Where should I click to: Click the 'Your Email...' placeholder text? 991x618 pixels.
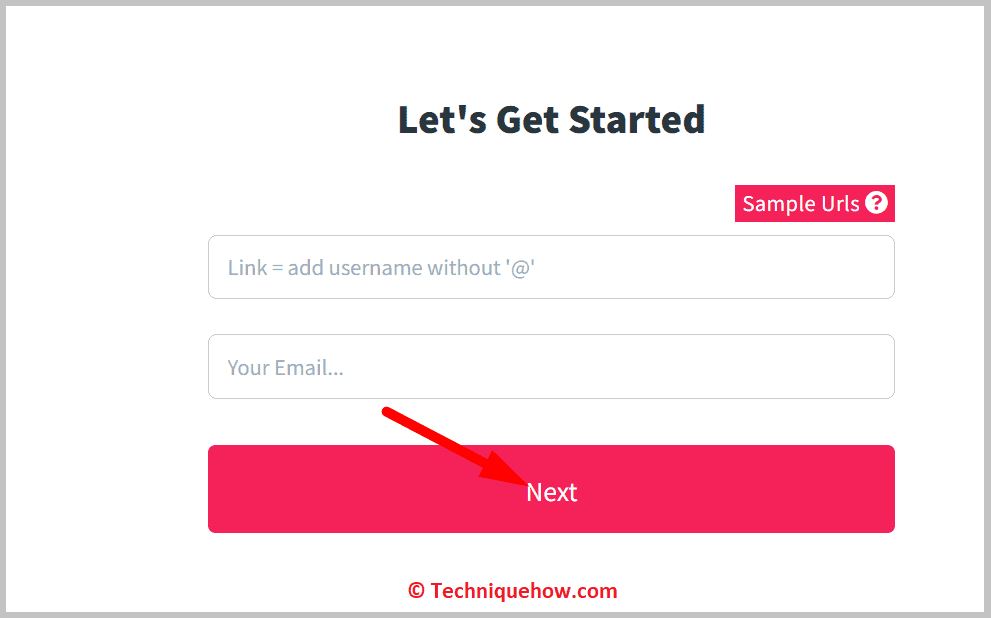tap(286, 368)
